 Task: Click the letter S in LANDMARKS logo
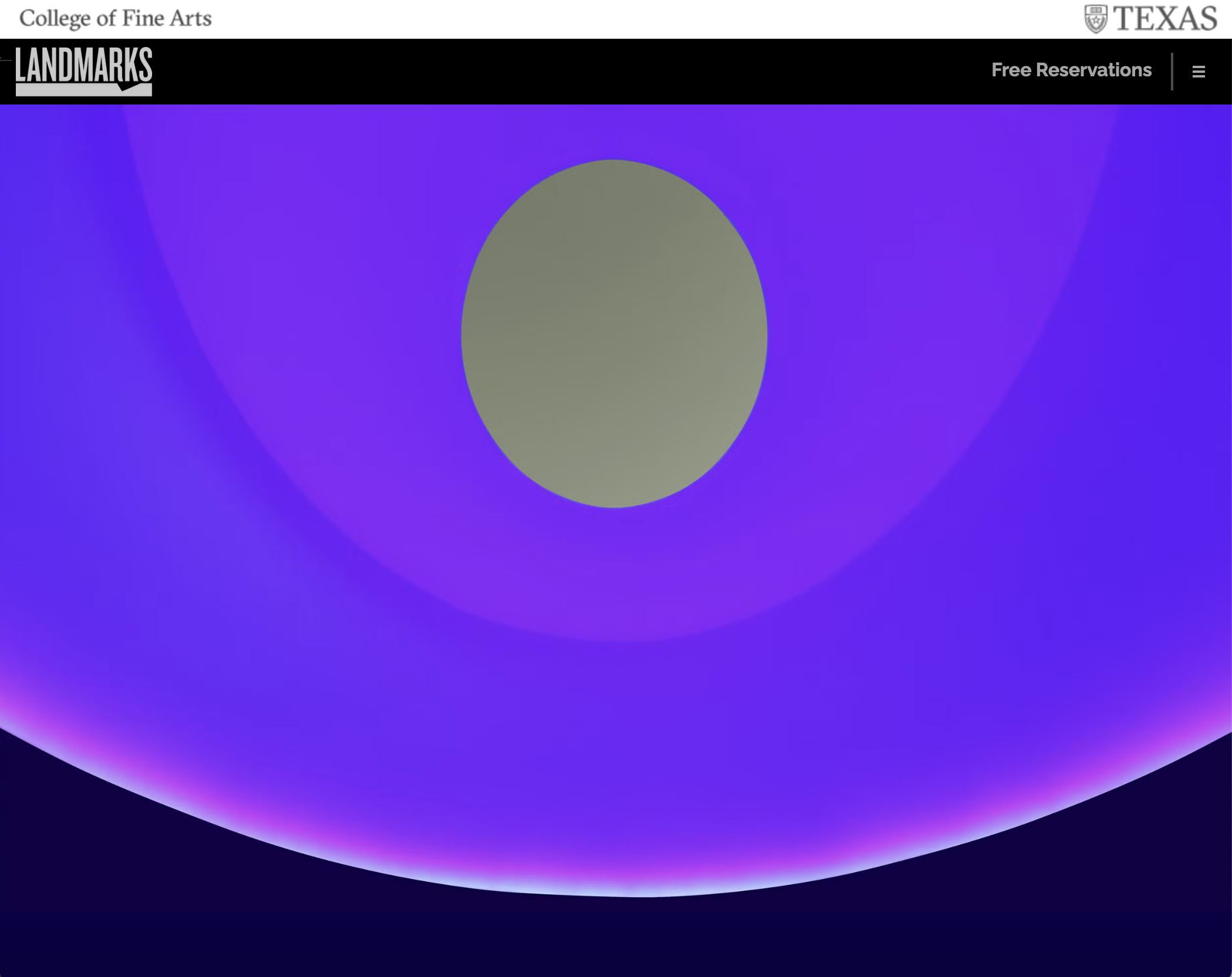(146, 65)
